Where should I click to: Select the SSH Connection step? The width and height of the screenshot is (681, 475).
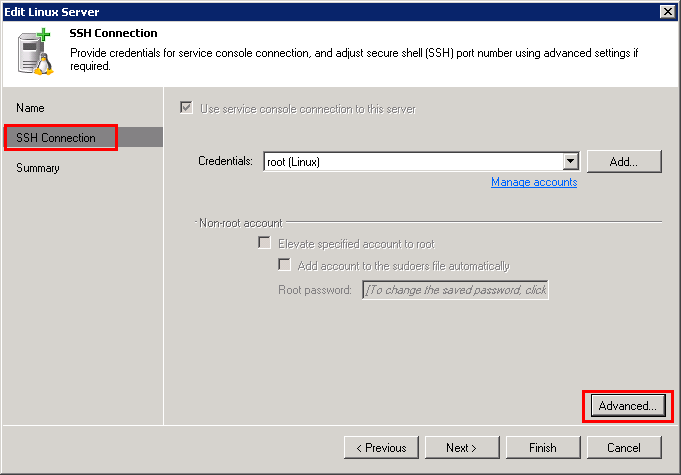[56, 138]
